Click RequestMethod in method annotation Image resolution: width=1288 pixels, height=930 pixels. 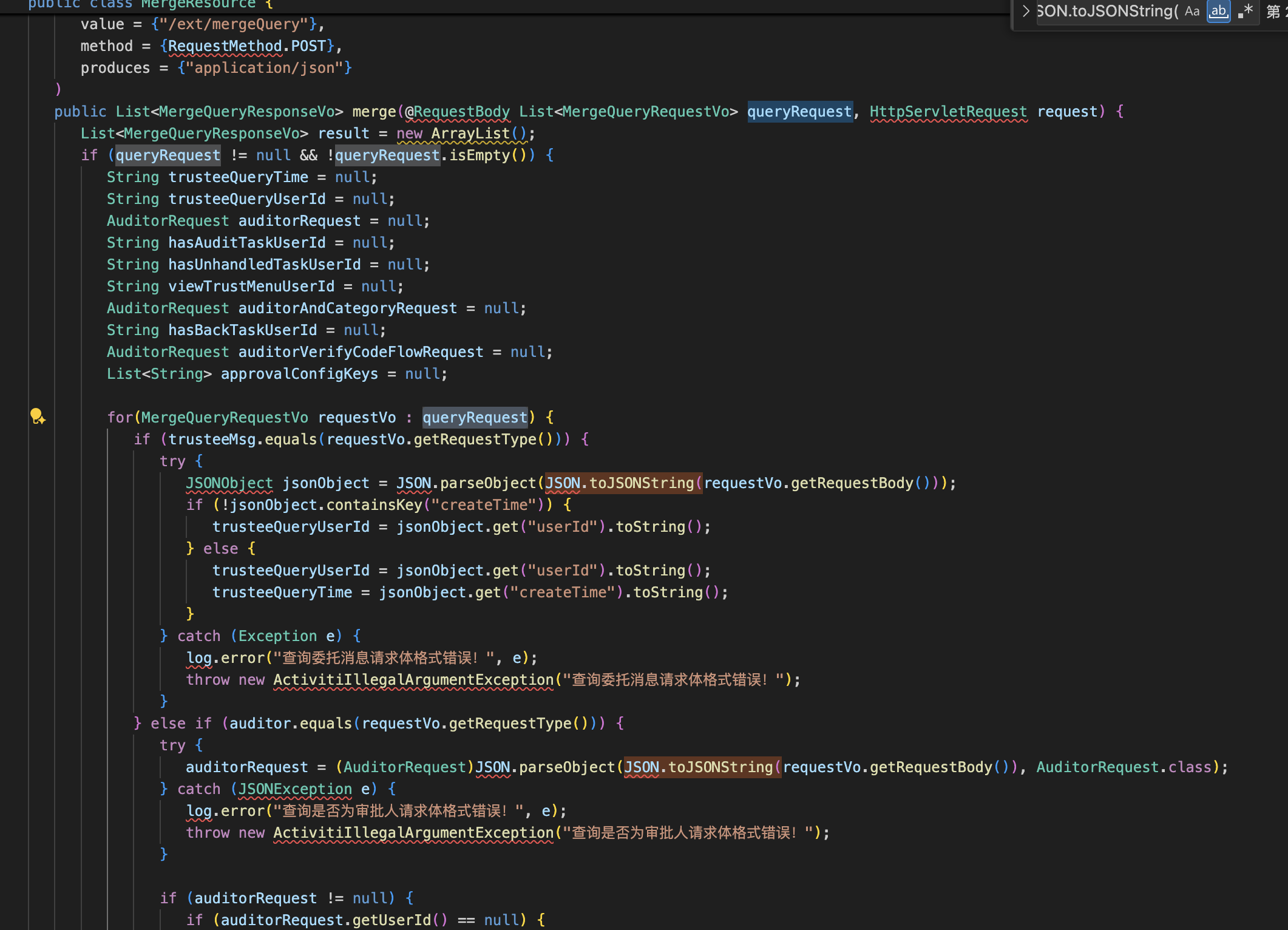point(225,46)
